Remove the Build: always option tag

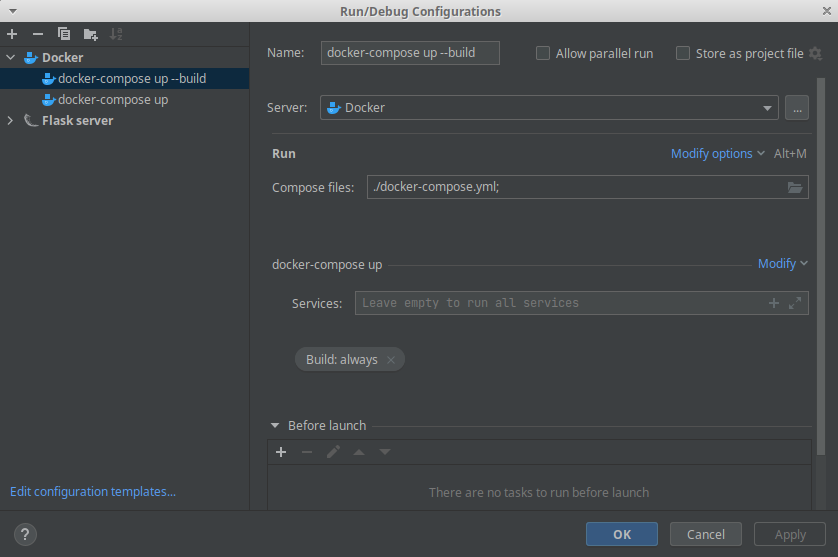pos(391,360)
